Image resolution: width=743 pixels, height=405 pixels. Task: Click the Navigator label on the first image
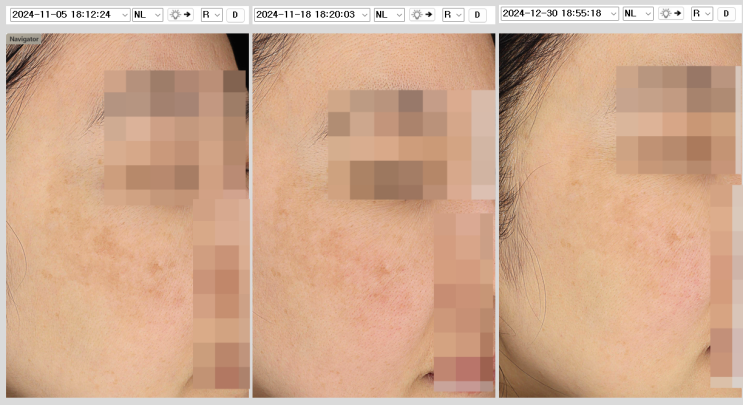(24, 39)
